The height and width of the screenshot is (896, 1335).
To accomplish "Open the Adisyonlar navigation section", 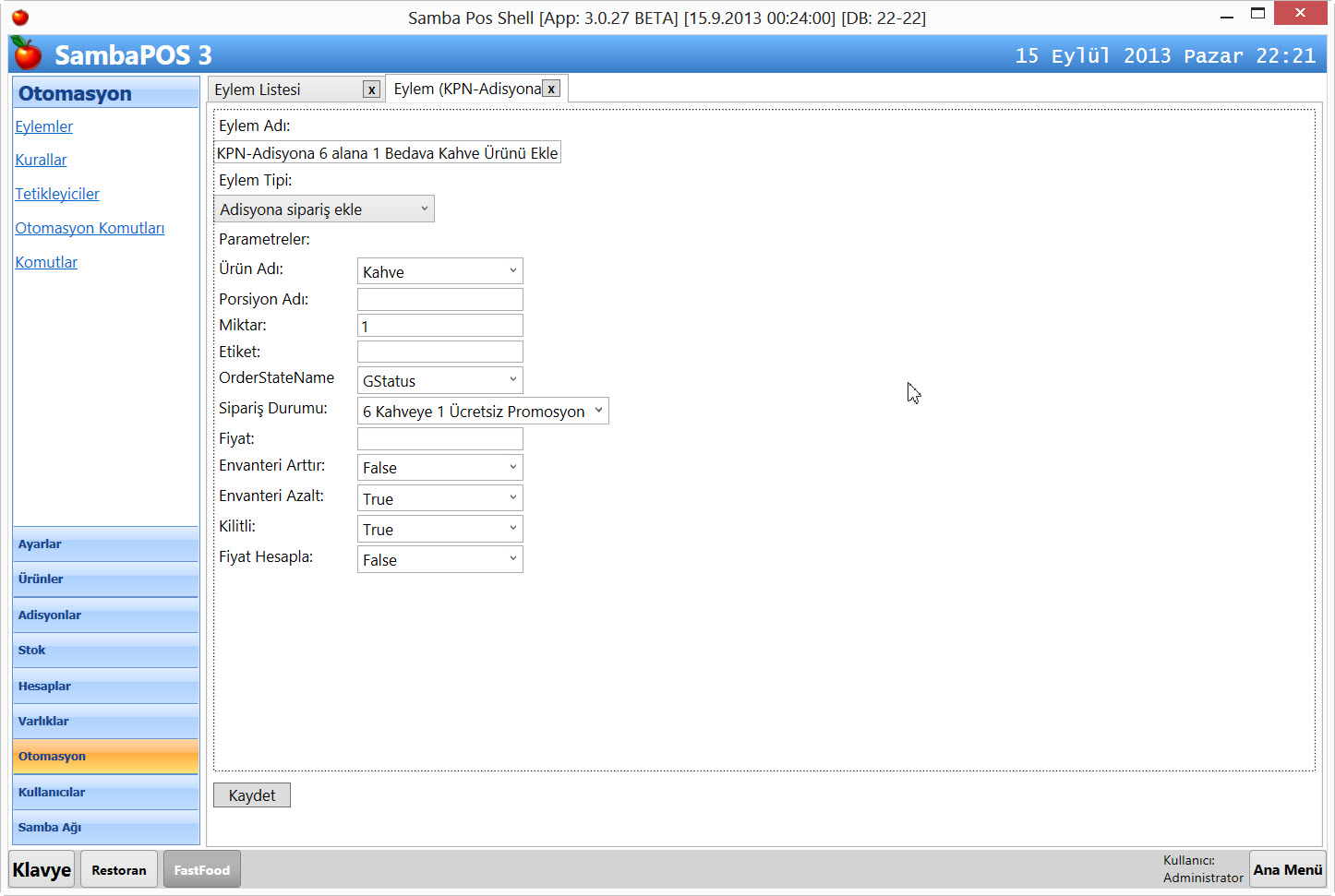I will click(105, 615).
